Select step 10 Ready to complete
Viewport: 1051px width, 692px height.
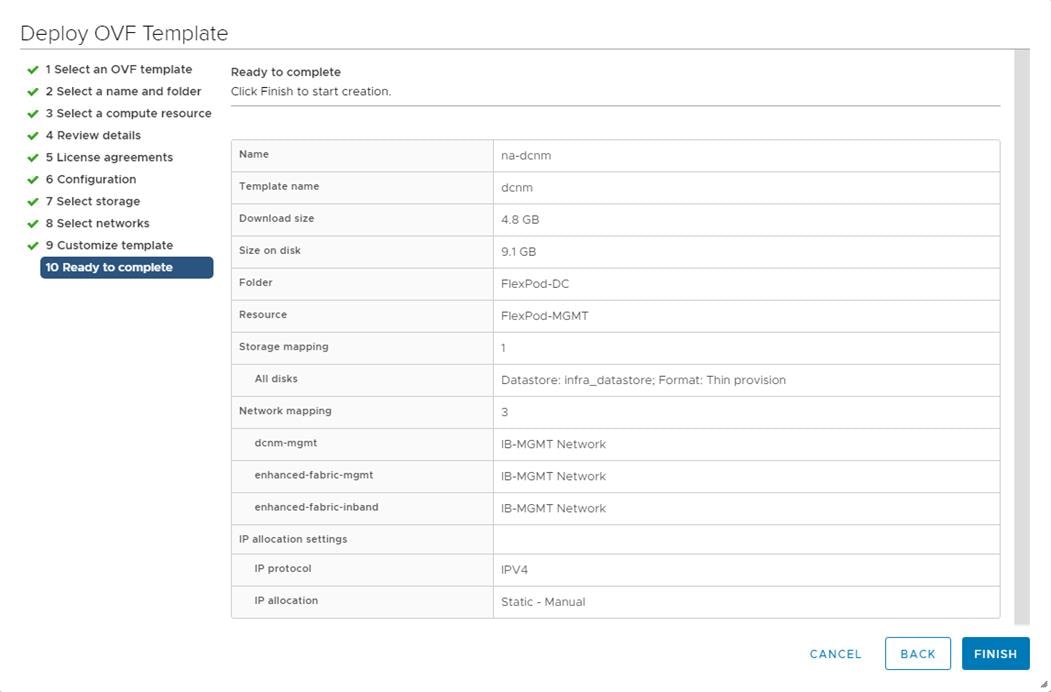point(127,268)
